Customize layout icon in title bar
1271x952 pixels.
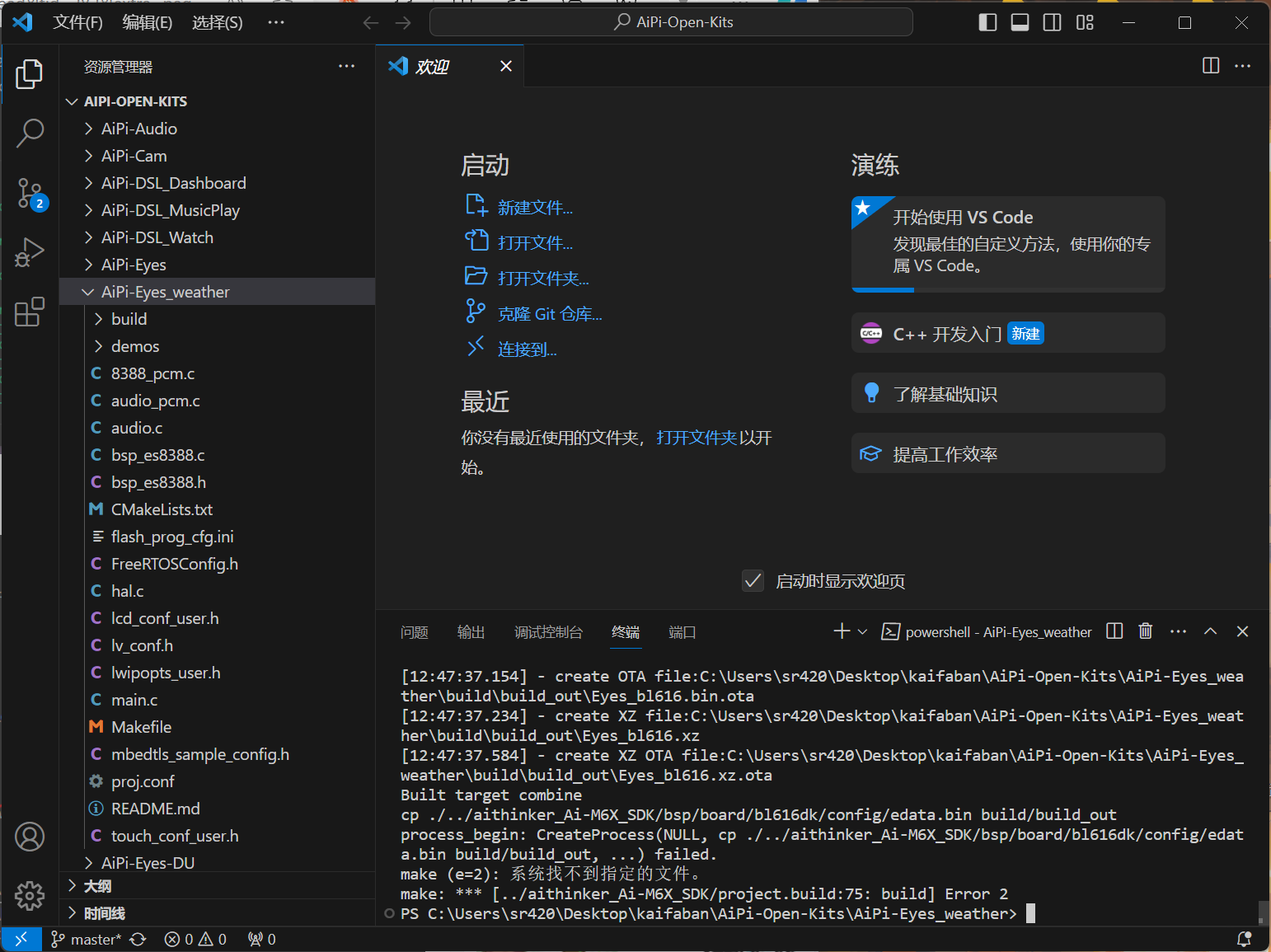coord(1085,22)
